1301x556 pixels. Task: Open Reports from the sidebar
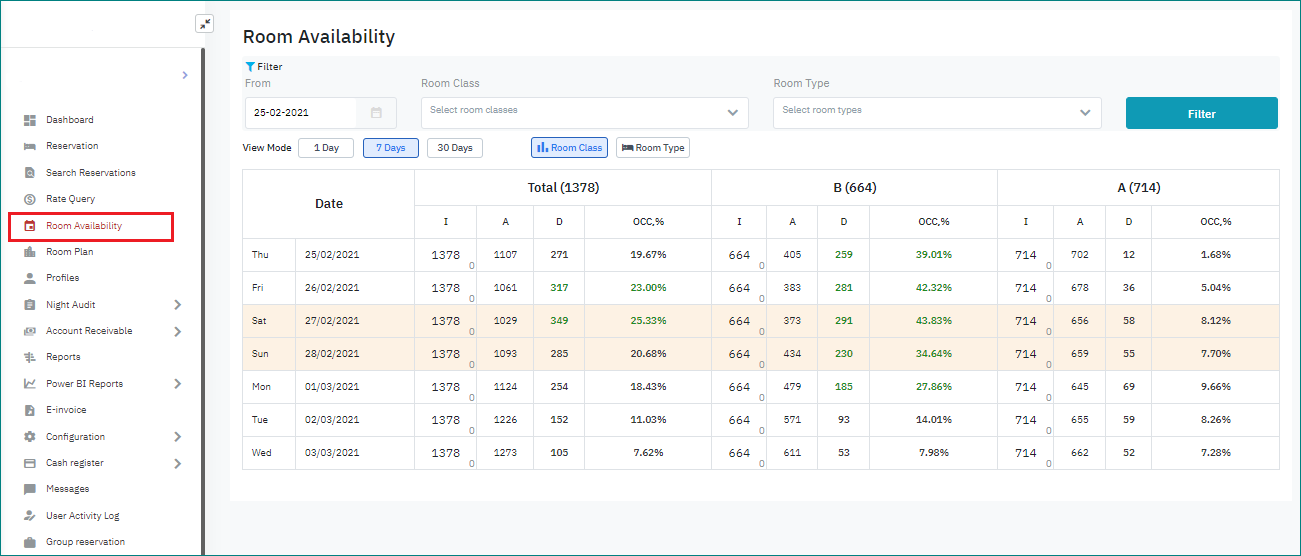(63, 357)
